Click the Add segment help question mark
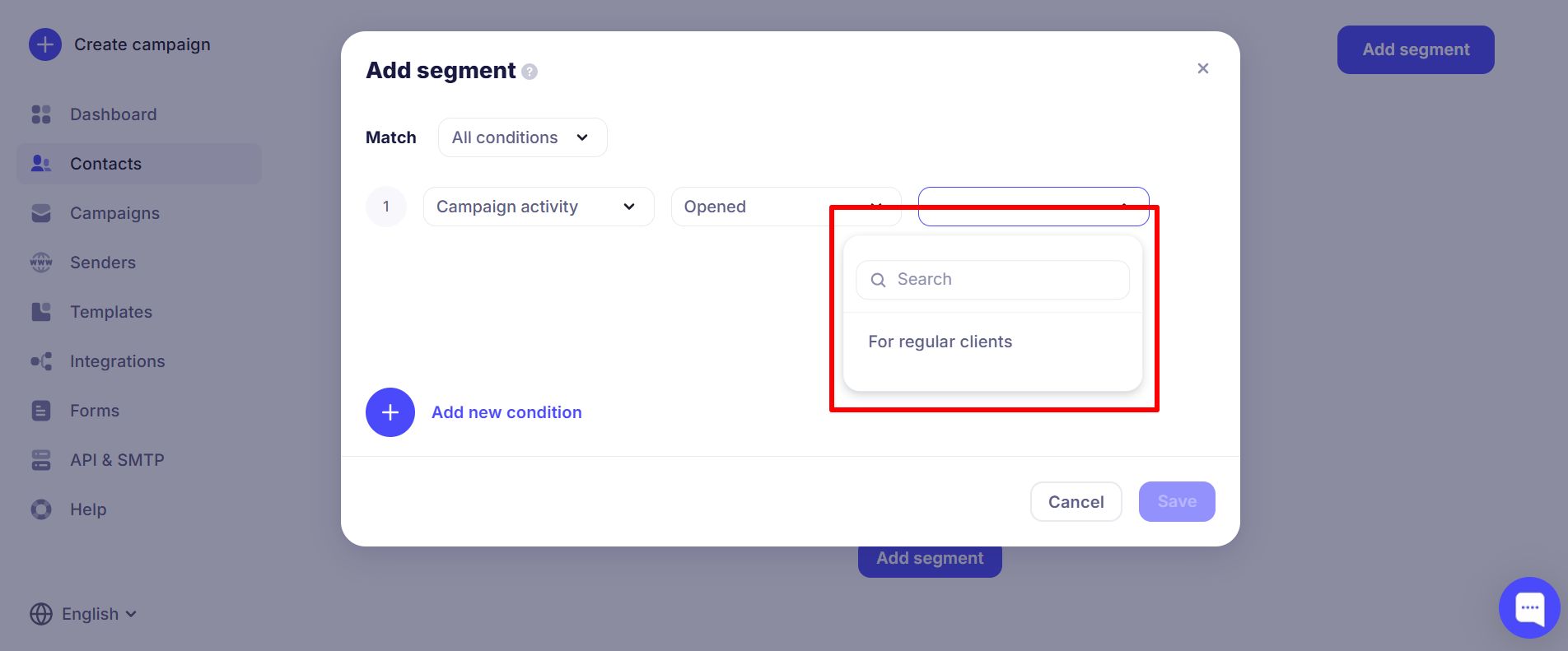This screenshot has width=1568, height=651. click(530, 72)
